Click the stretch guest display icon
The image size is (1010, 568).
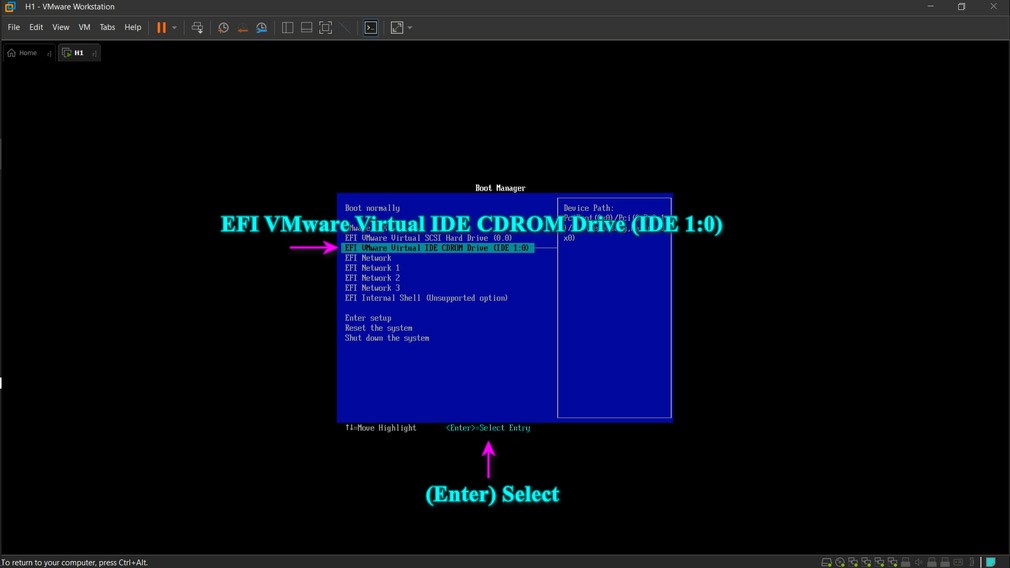tap(397, 28)
